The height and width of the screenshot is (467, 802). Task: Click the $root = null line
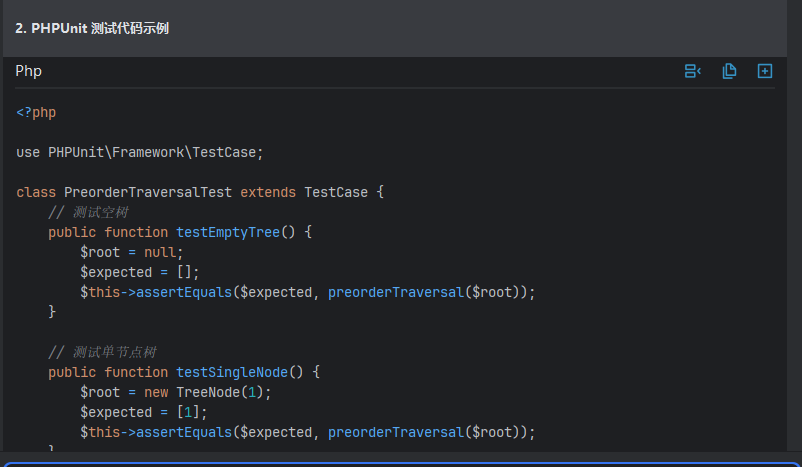pos(132,252)
